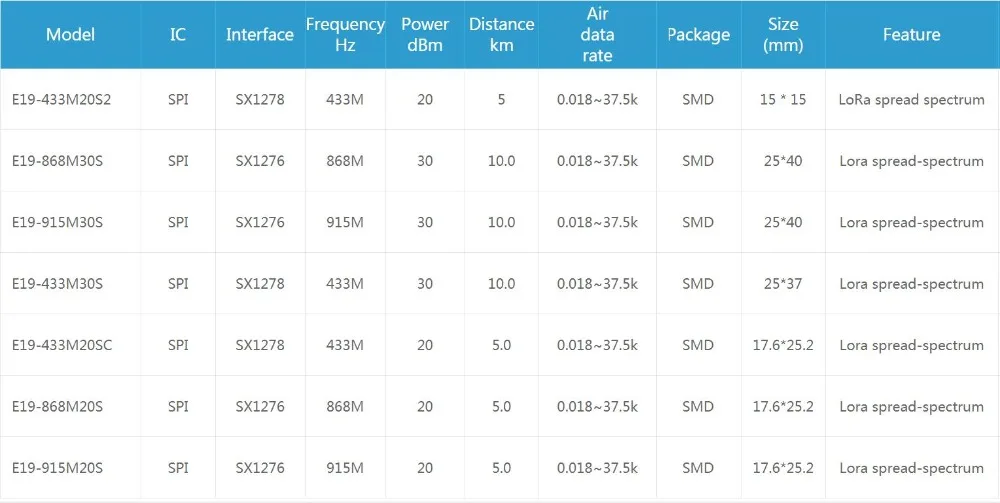Select the Size (mm) header cell

pyautogui.click(x=783, y=34)
